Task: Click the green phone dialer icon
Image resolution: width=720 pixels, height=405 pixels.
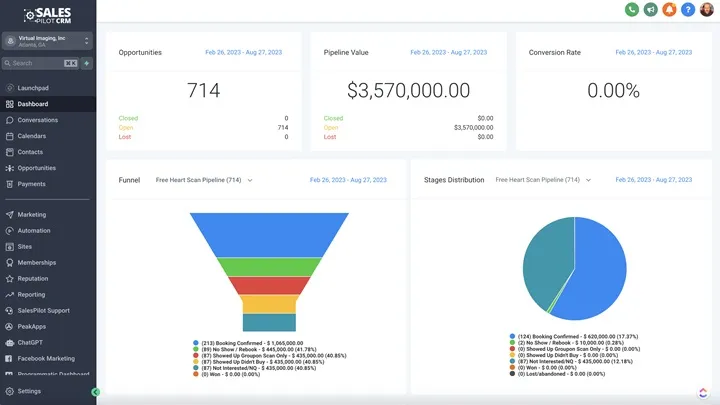Action: coord(632,10)
